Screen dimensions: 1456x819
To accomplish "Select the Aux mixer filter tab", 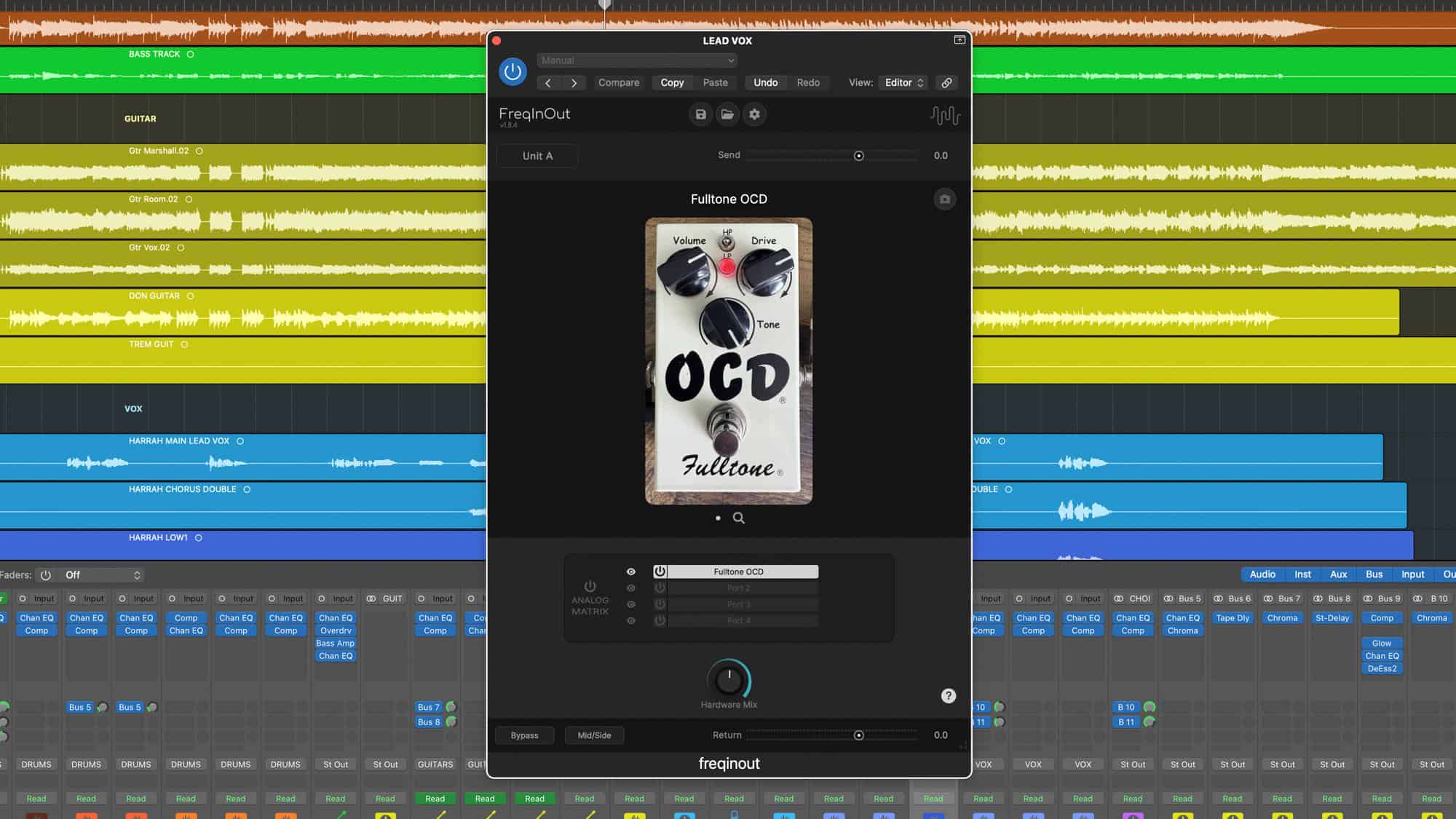I will tap(1338, 574).
